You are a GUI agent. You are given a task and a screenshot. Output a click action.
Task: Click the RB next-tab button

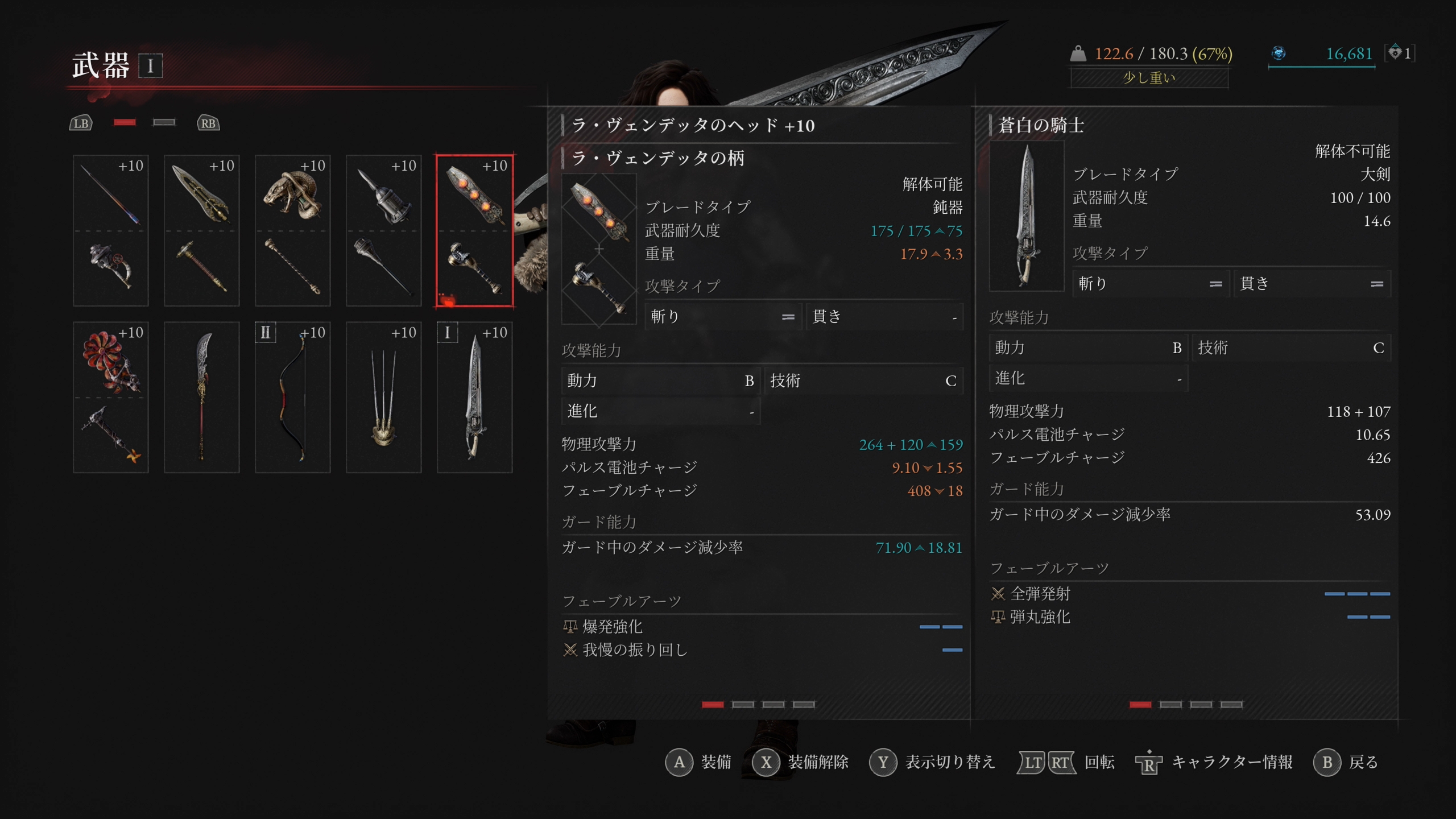[208, 123]
